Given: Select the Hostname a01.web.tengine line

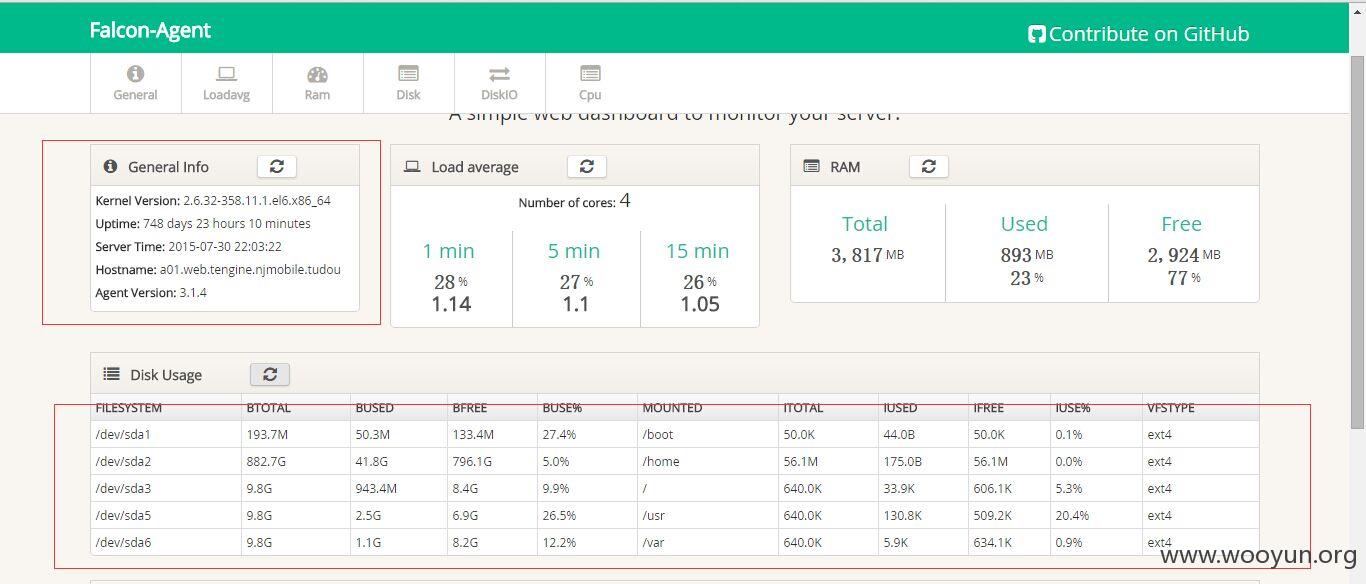Looking at the screenshot, I should point(218,269).
